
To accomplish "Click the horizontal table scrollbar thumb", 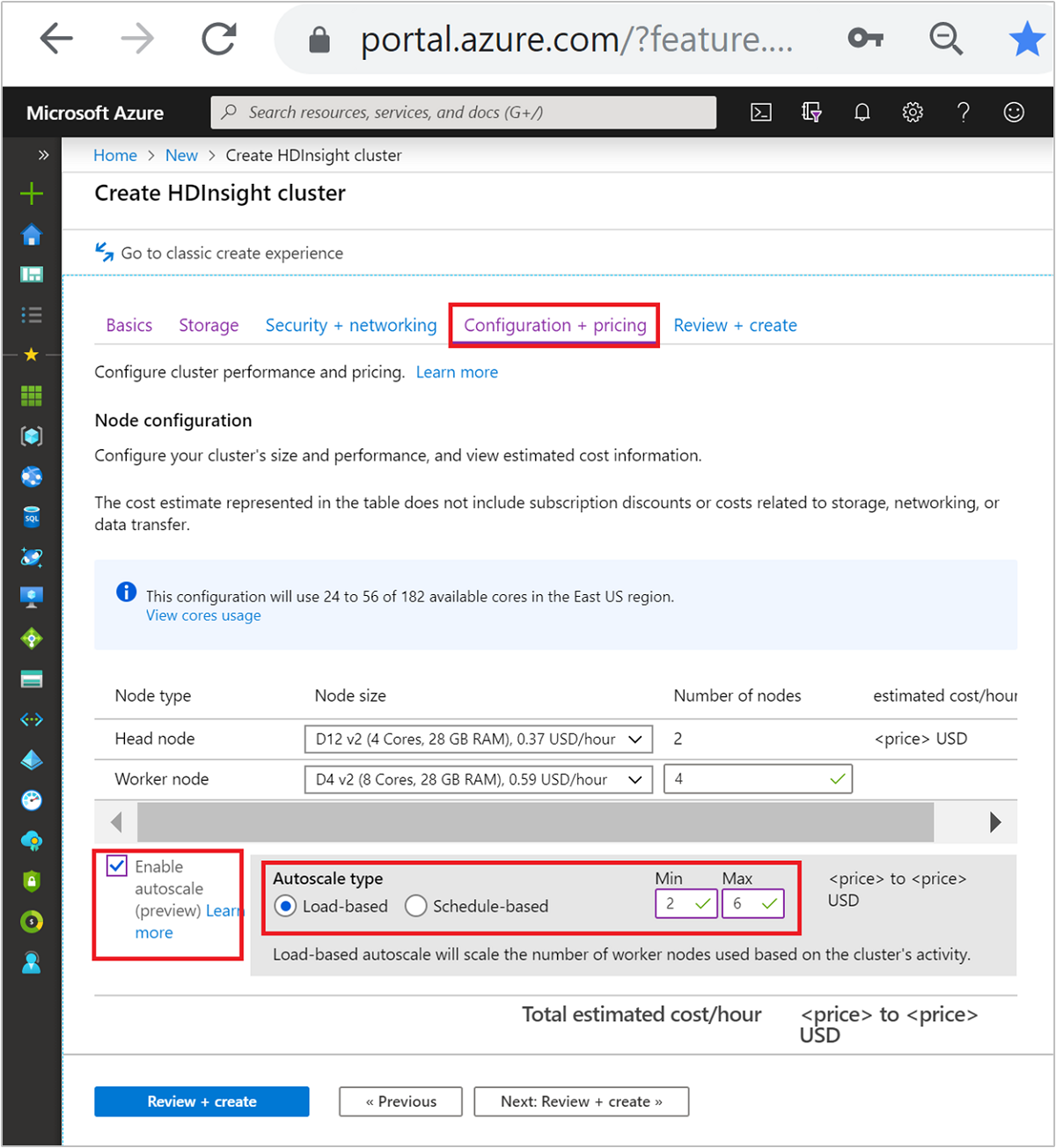I will (535, 822).
